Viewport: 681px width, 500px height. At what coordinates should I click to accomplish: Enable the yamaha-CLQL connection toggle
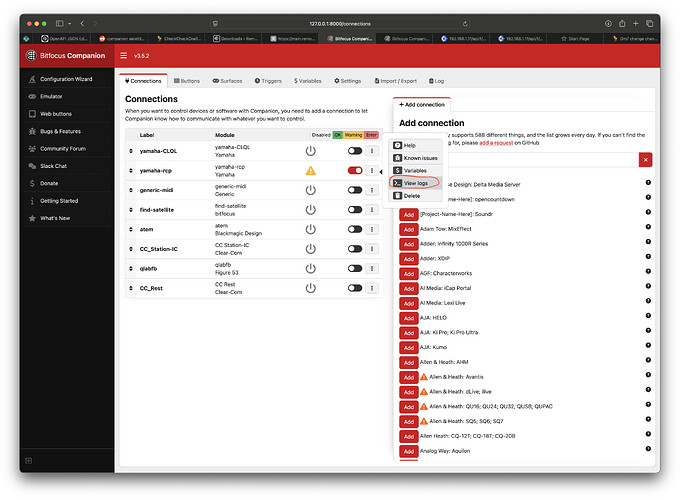355,151
